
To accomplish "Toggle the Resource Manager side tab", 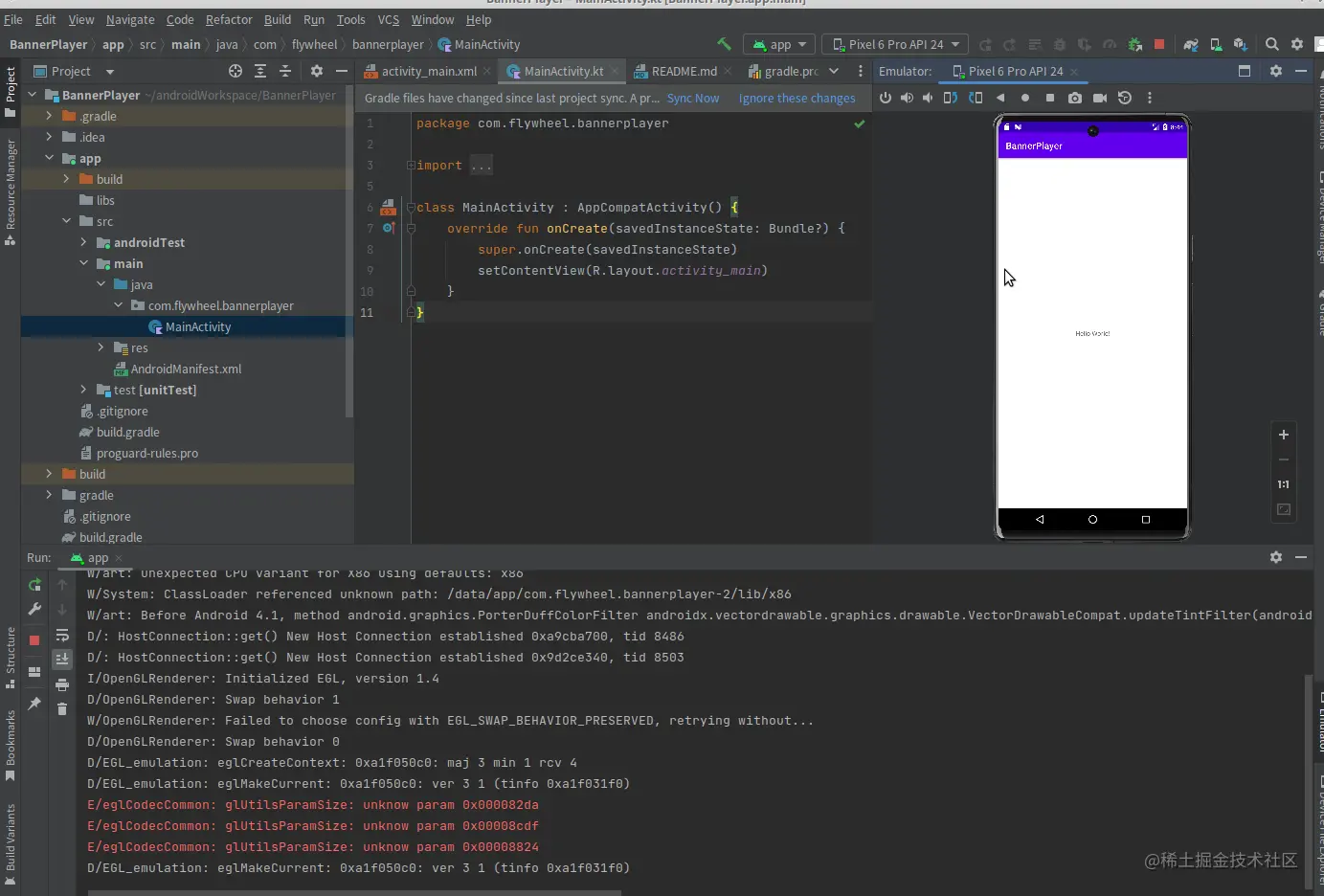I will click(x=11, y=191).
